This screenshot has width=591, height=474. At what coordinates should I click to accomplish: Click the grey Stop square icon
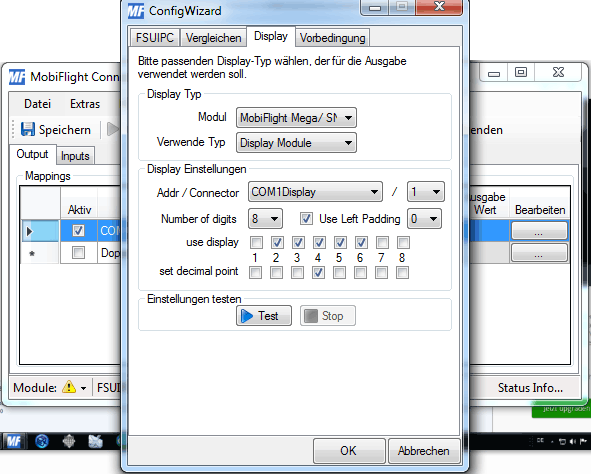tap(311, 316)
